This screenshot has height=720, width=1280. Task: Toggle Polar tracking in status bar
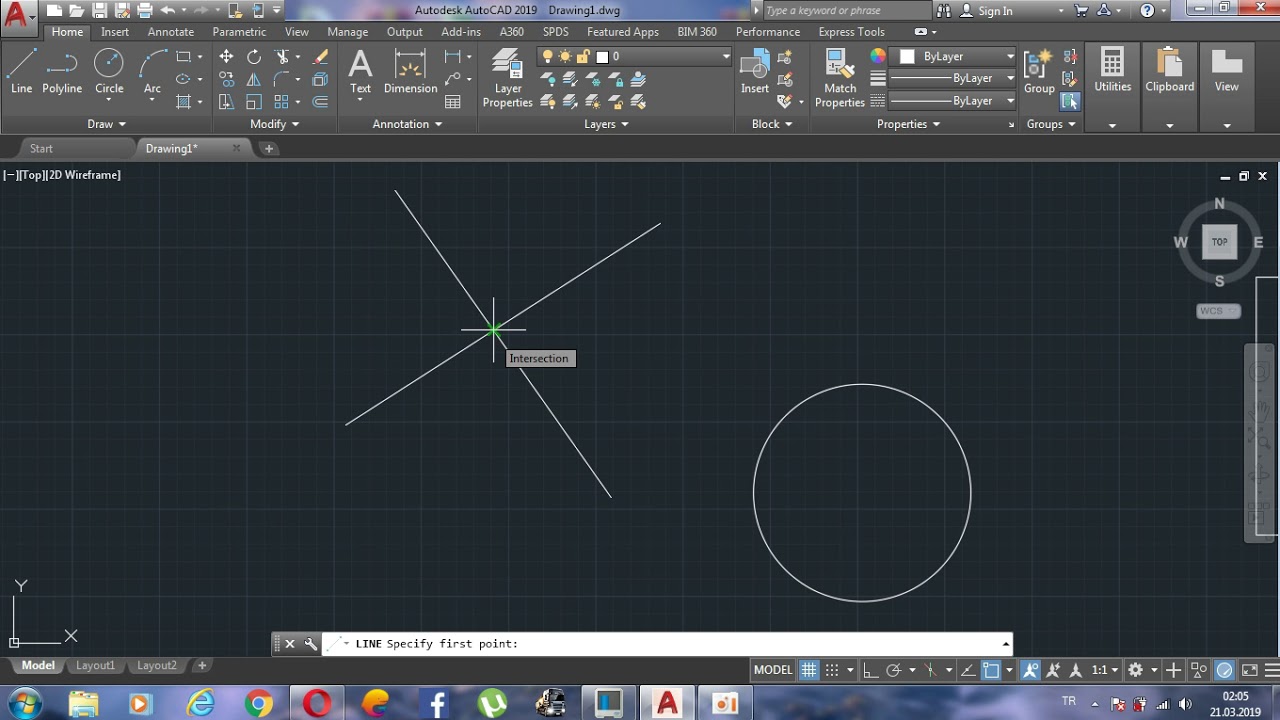(x=894, y=670)
